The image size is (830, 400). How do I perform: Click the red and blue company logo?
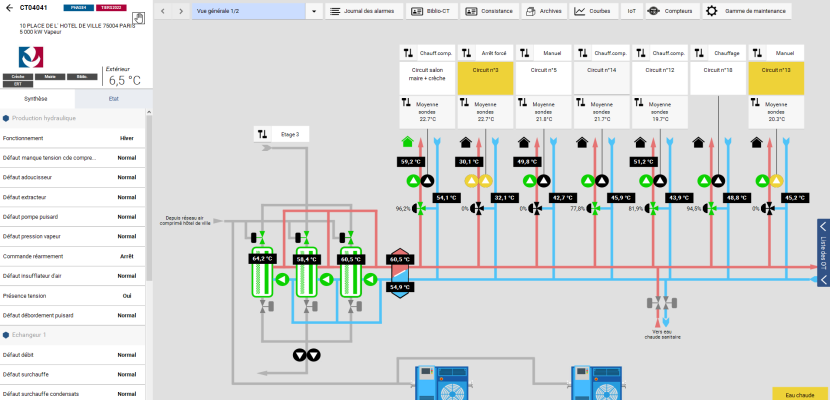coord(31,57)
